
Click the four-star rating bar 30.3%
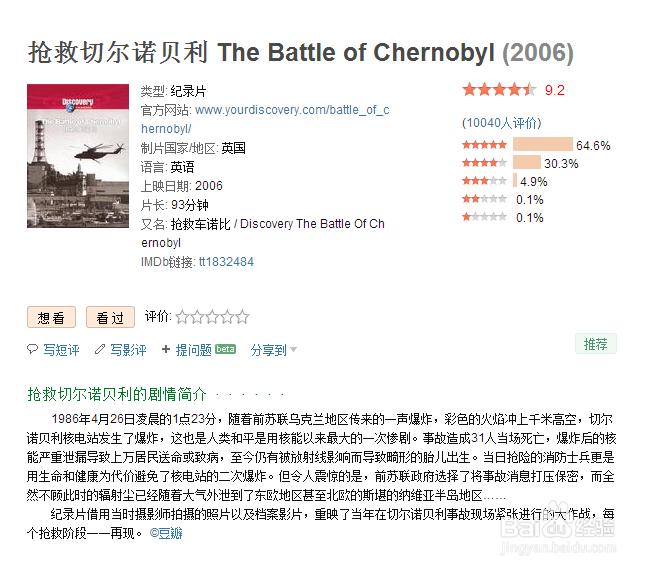[527, 163]
